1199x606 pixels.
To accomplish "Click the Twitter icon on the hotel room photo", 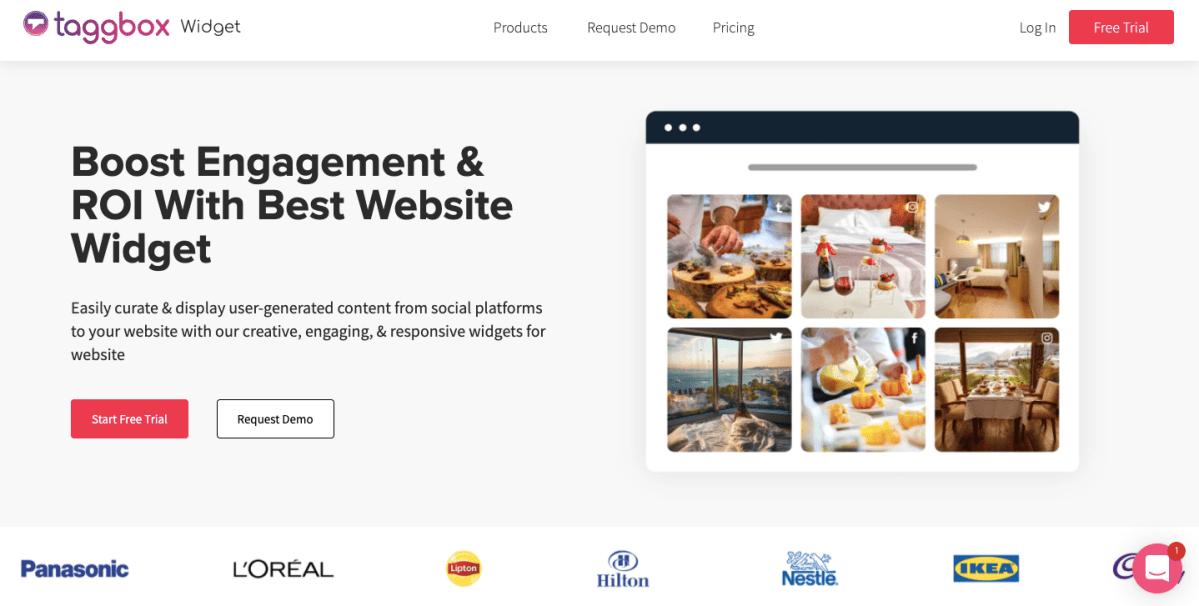I will (x=1045, y=206).
